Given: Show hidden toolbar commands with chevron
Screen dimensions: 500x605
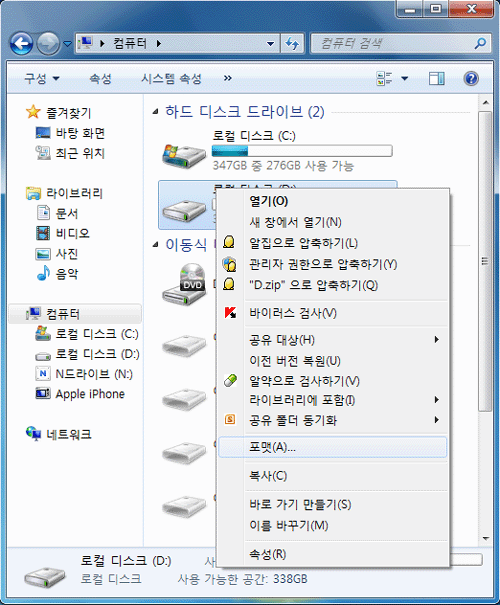Looking at the screenshot, I should pyautogui.click(x=228, y=79).
